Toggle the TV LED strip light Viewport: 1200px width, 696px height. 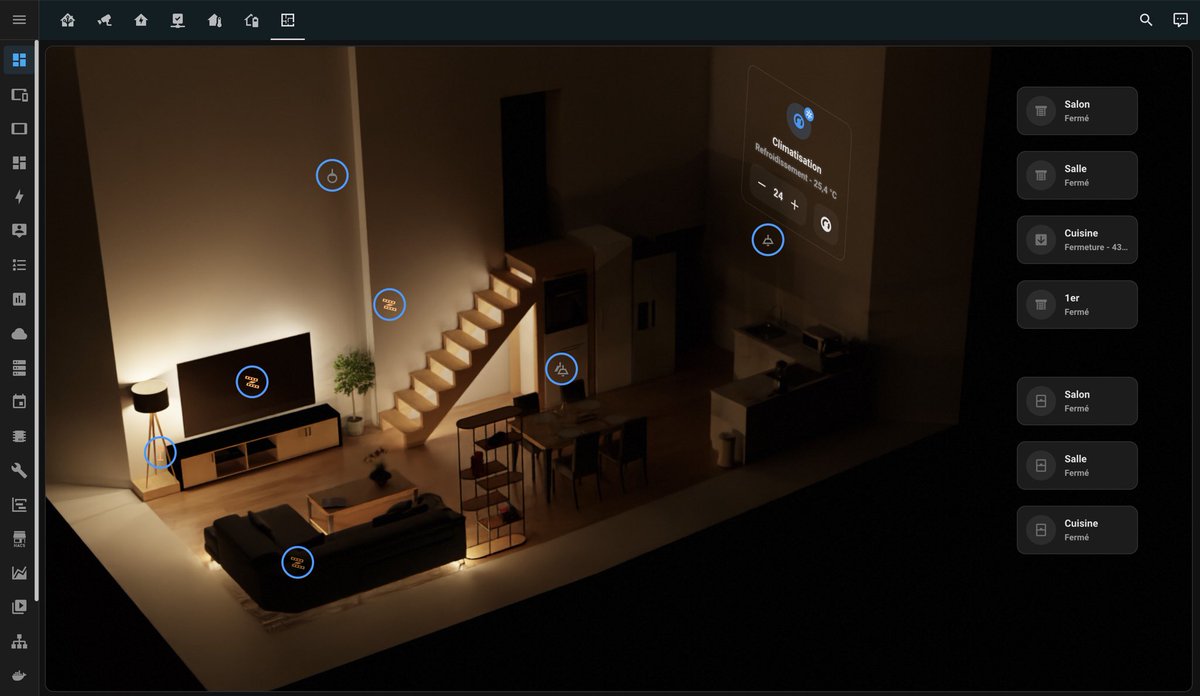(252, 381)
